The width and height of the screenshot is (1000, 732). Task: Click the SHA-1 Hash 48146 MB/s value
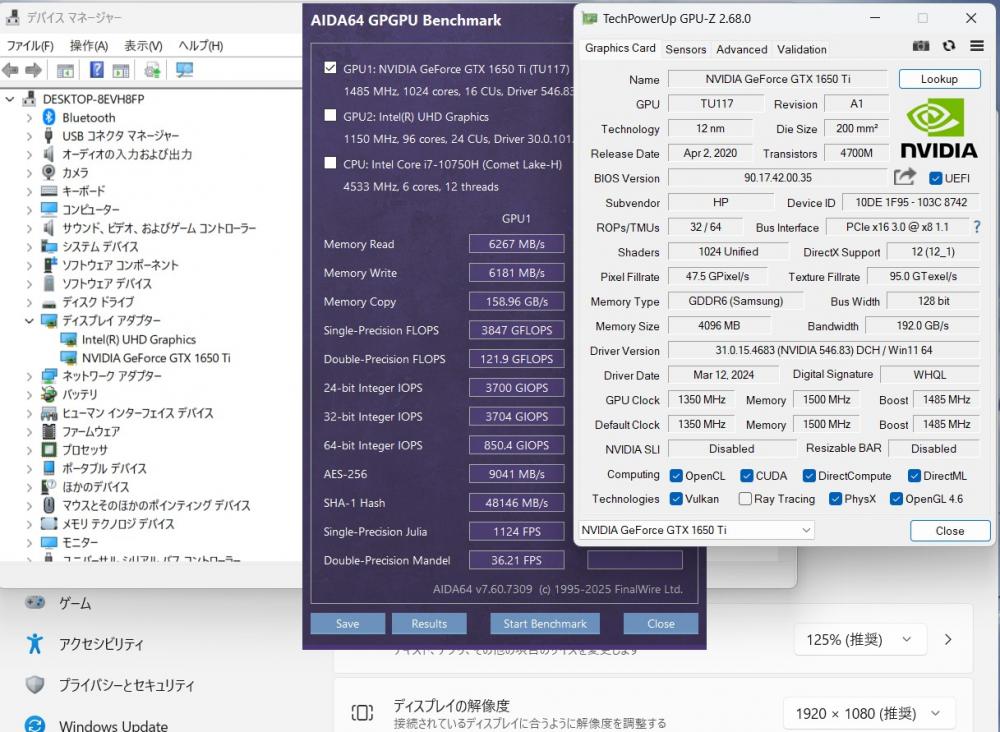517,502
